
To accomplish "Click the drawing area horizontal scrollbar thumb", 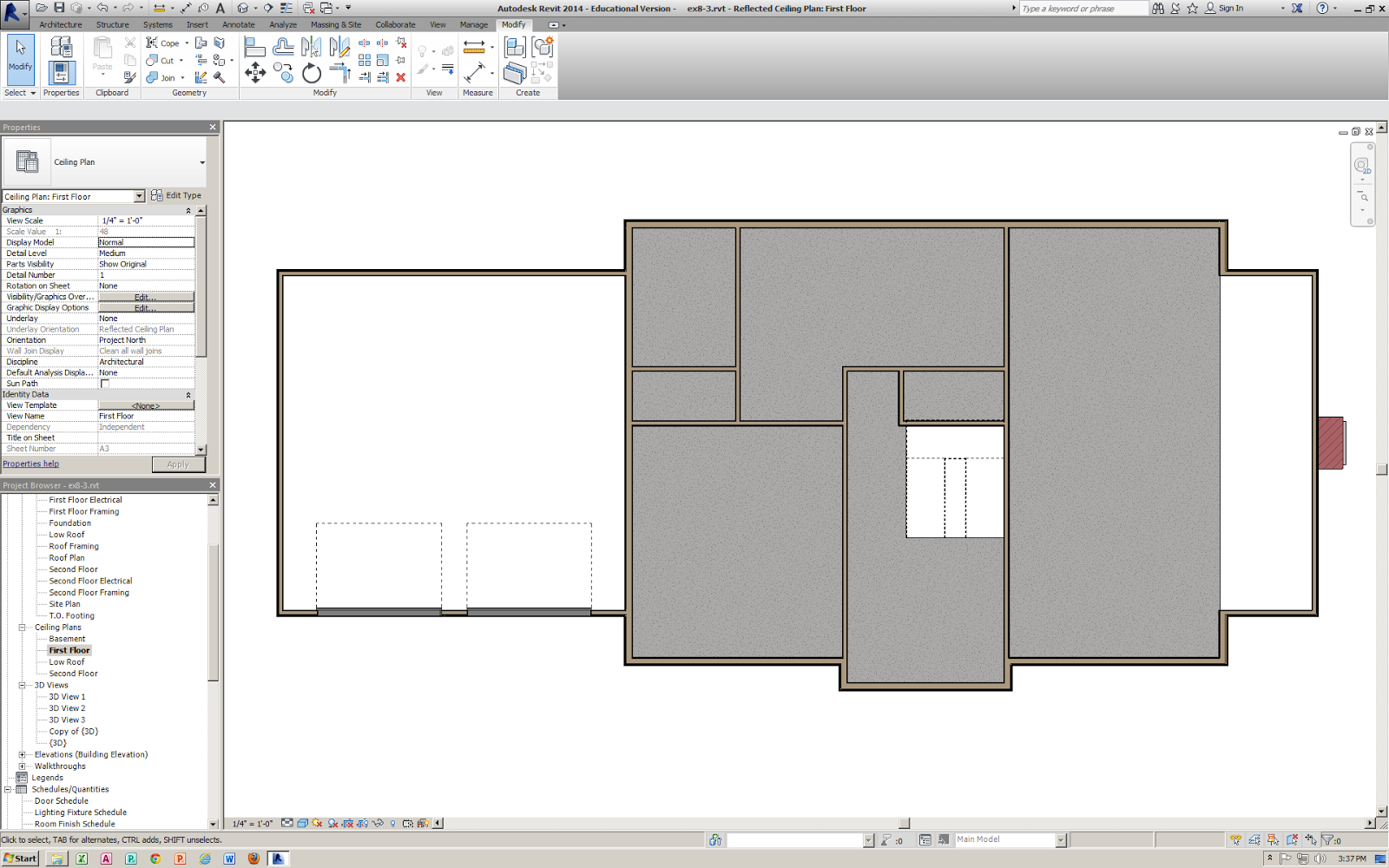I will click(904, 823).
